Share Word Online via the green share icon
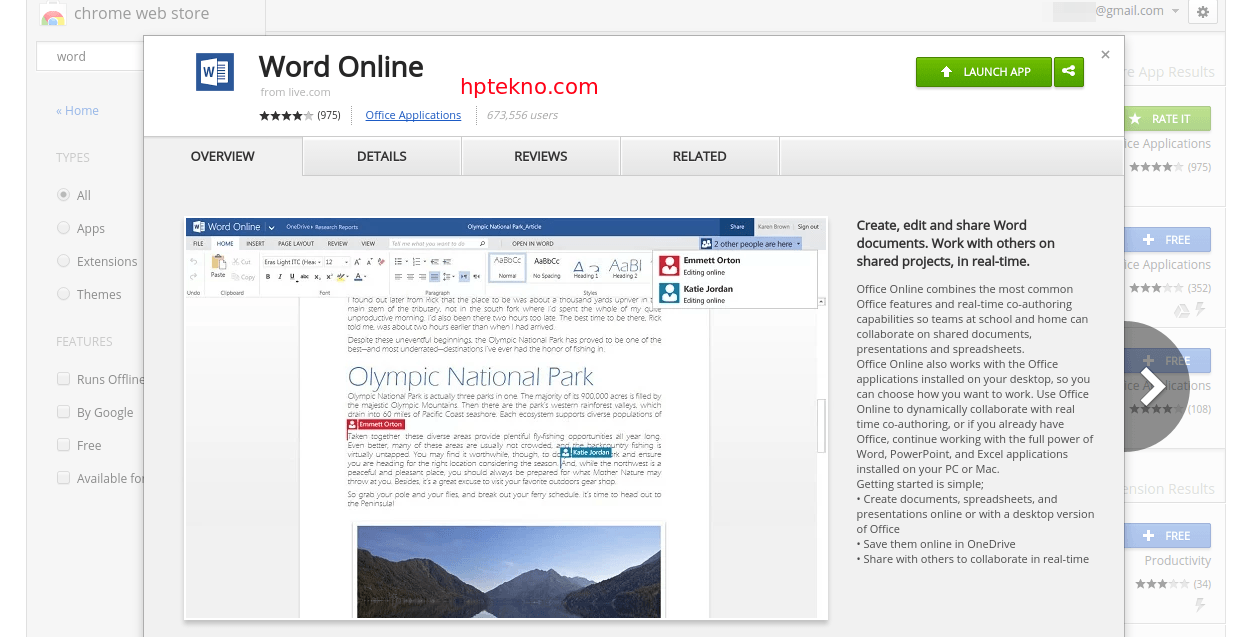 tap(1069, 72)
